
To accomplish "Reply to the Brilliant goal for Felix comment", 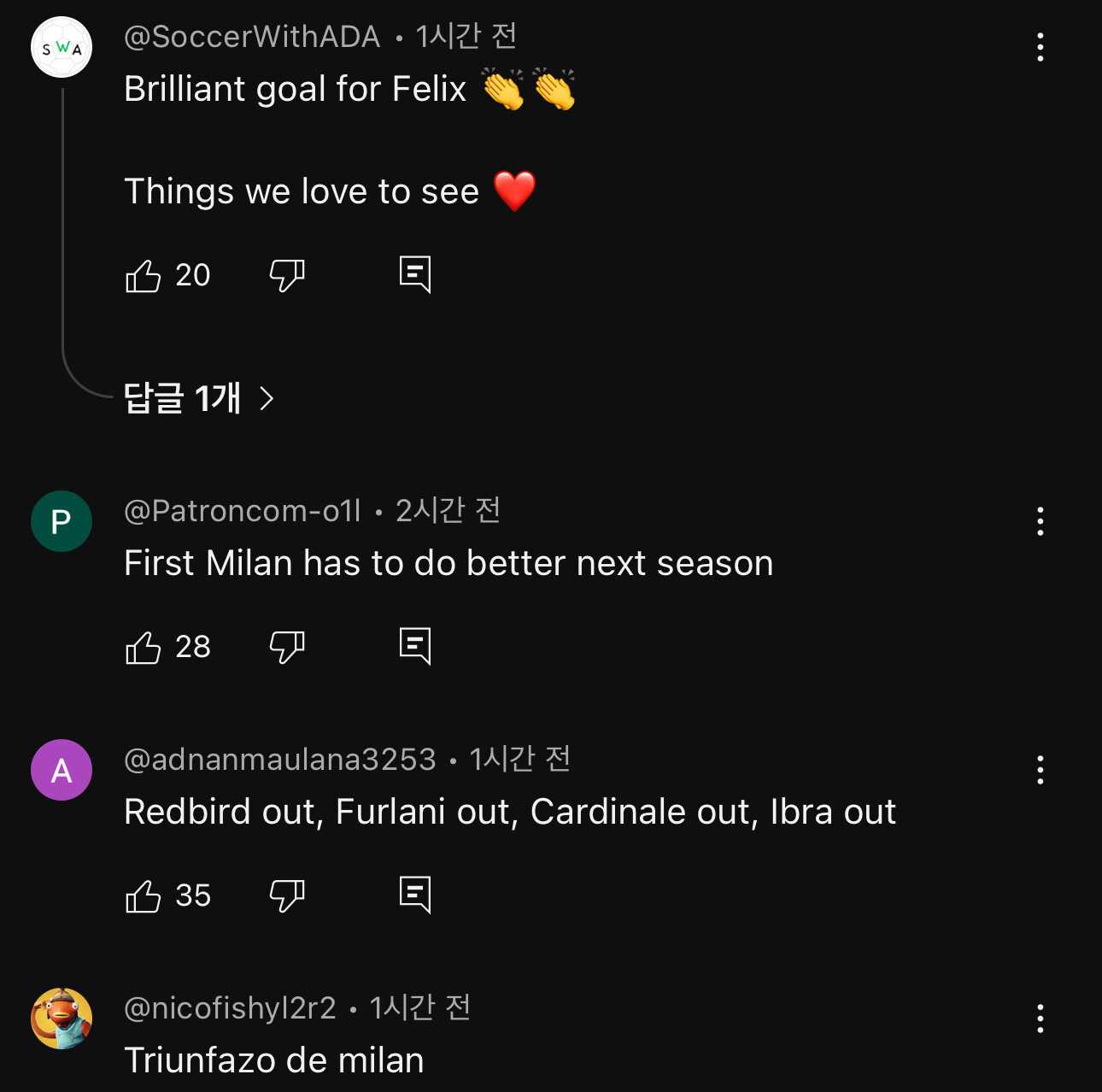I will point(415,275).
